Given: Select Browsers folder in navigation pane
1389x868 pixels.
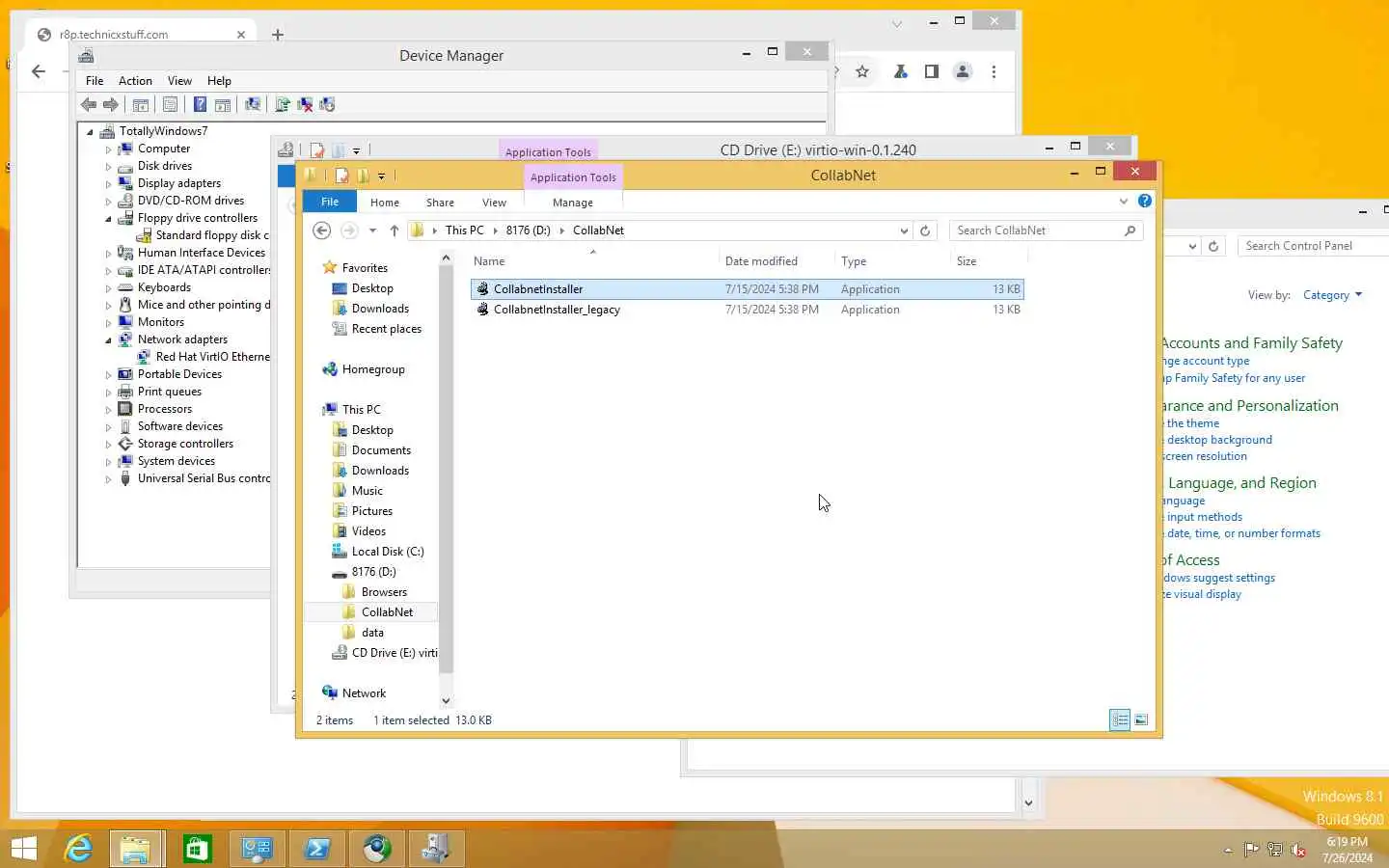Looking at the screenshot, I should [384, 592].
